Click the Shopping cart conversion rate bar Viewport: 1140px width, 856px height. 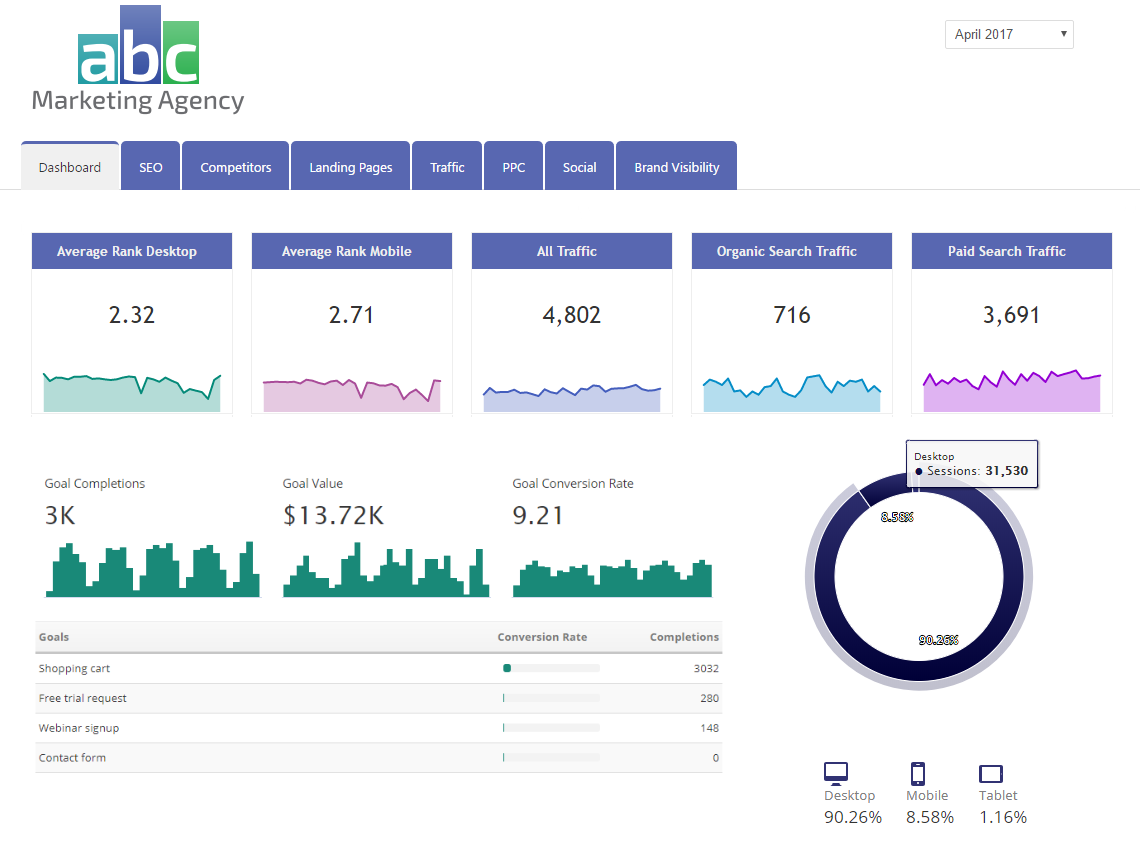click(x=551, y=668)
